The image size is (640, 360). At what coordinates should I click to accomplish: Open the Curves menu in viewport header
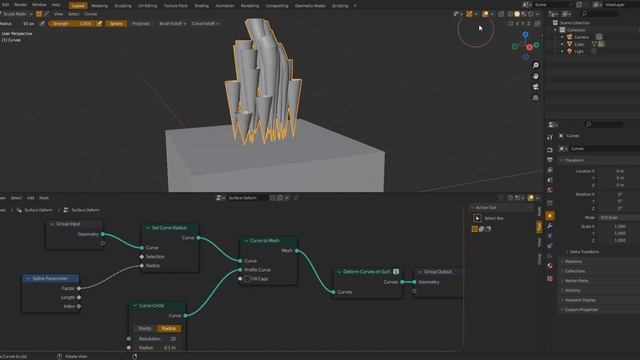pyautogui.click(x=91, y=14)
